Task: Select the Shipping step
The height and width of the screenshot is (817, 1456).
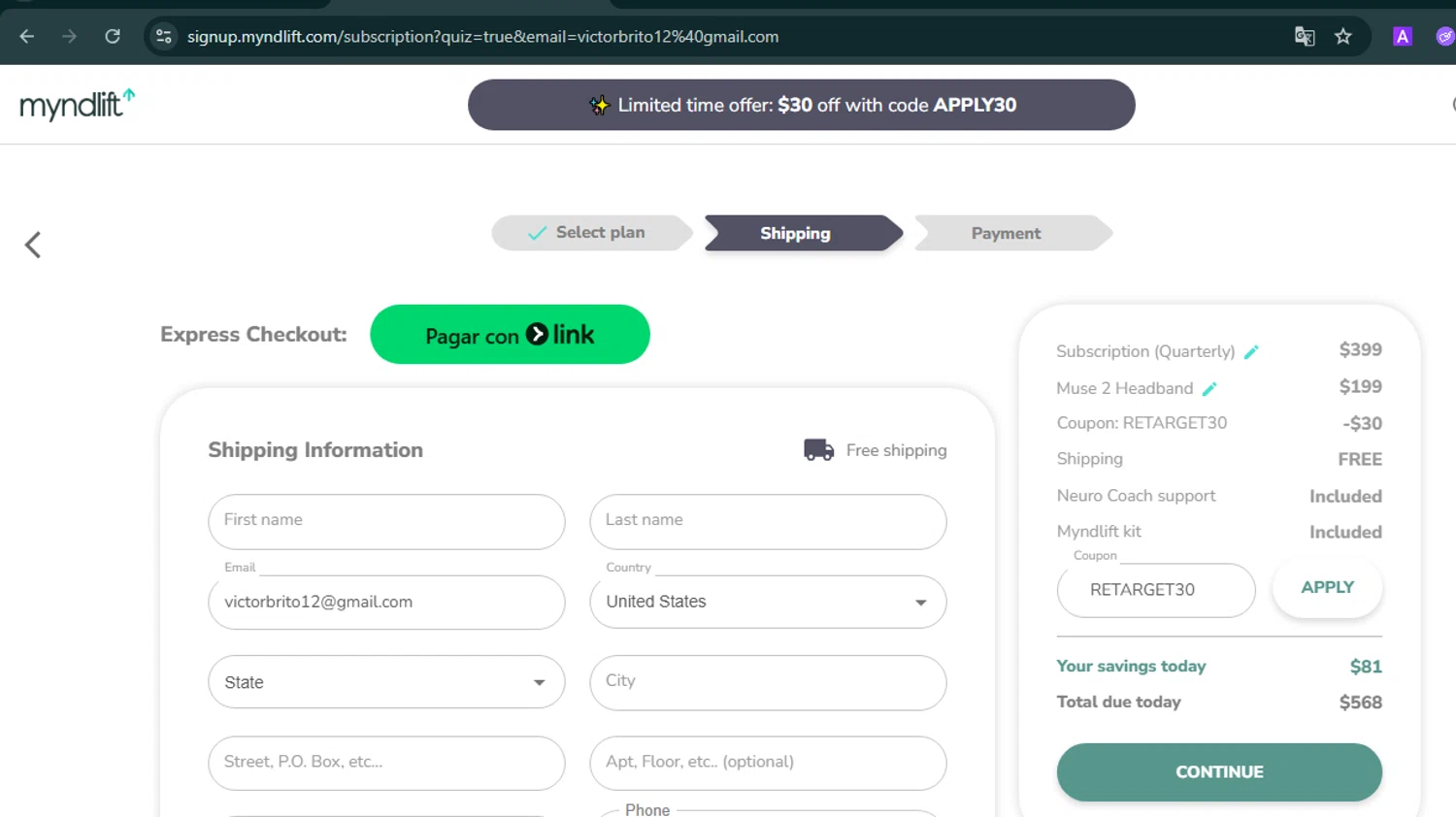Action: point(804,233)
